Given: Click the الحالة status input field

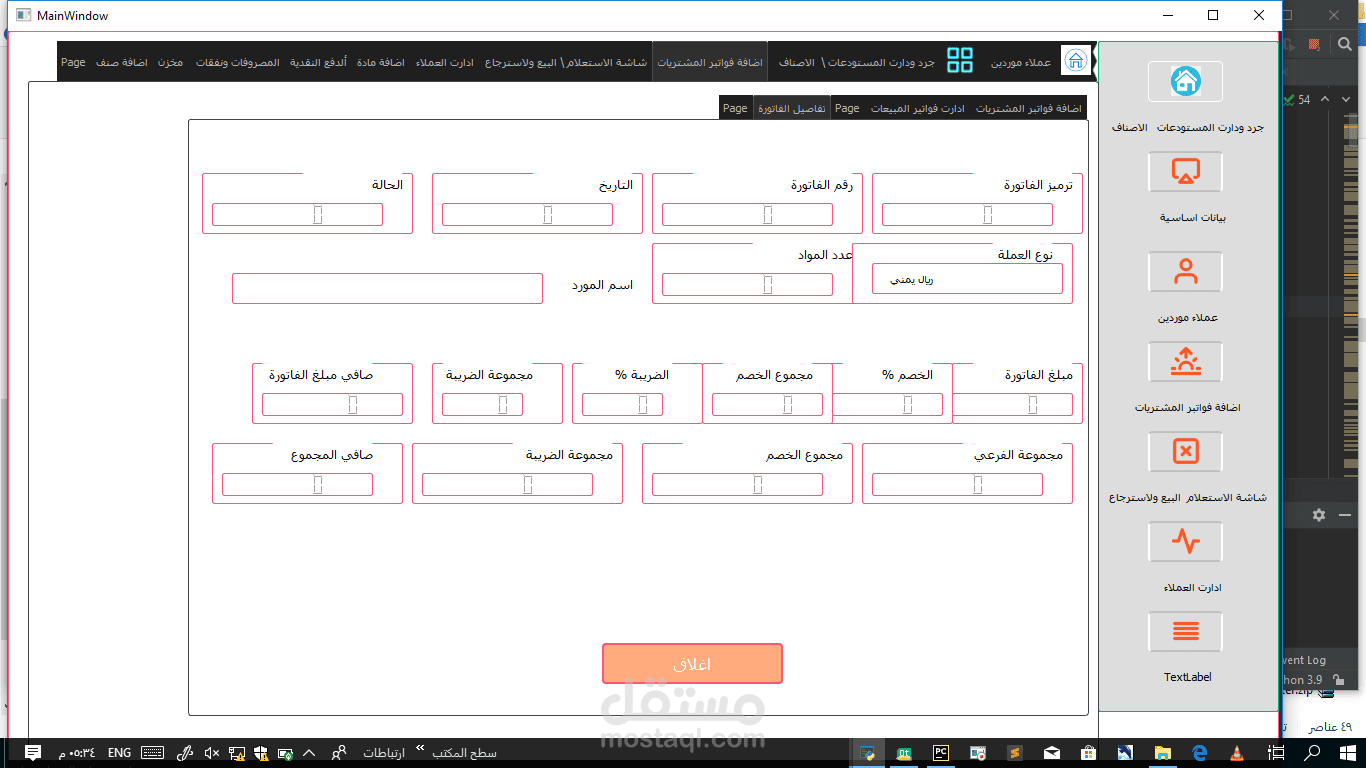Looking at the screenshot, I should (297, 214).
